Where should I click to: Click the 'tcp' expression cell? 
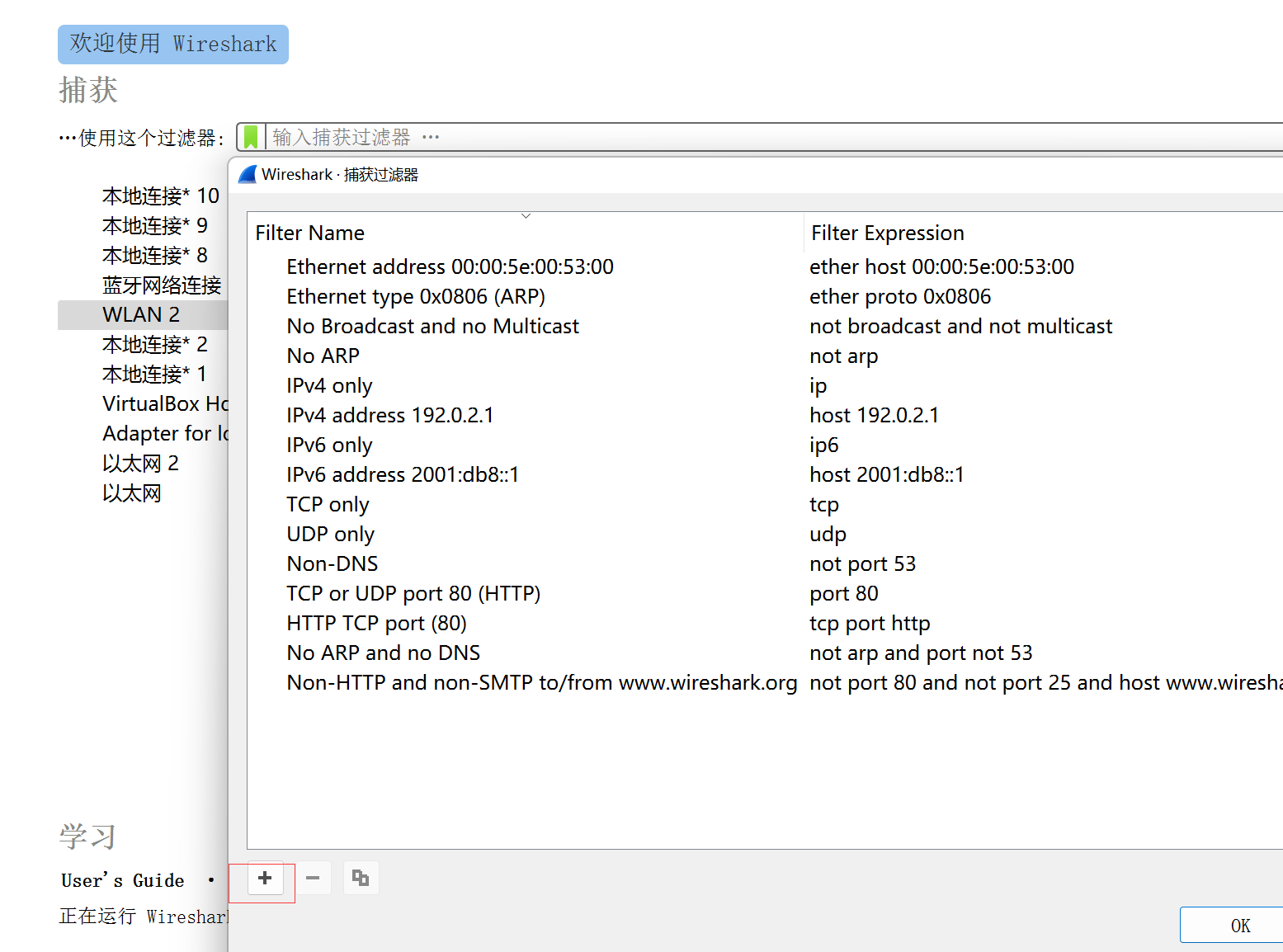pyautogui.click(x=824, y=504)
